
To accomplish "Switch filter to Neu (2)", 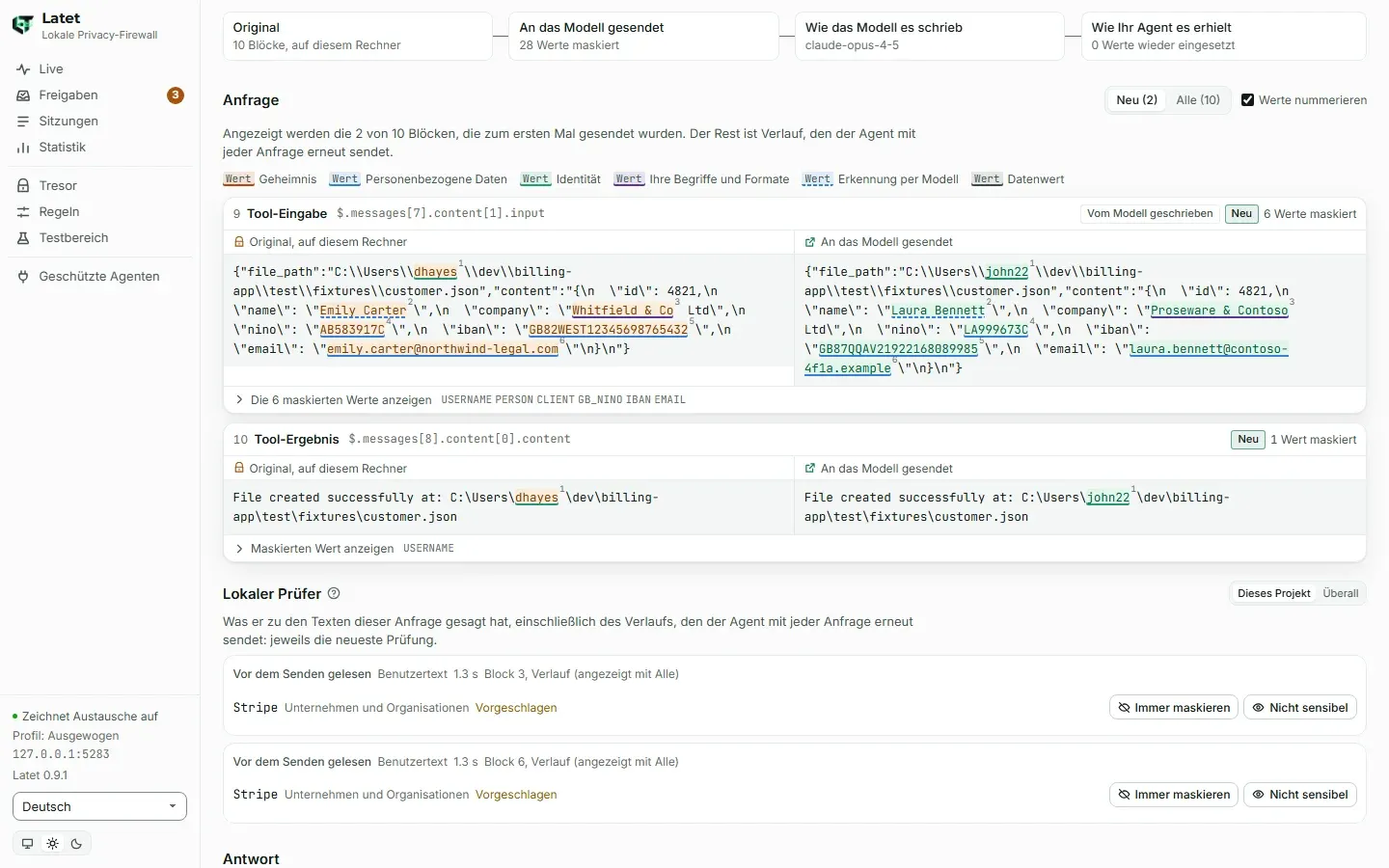I will [x=1136, y=100].
